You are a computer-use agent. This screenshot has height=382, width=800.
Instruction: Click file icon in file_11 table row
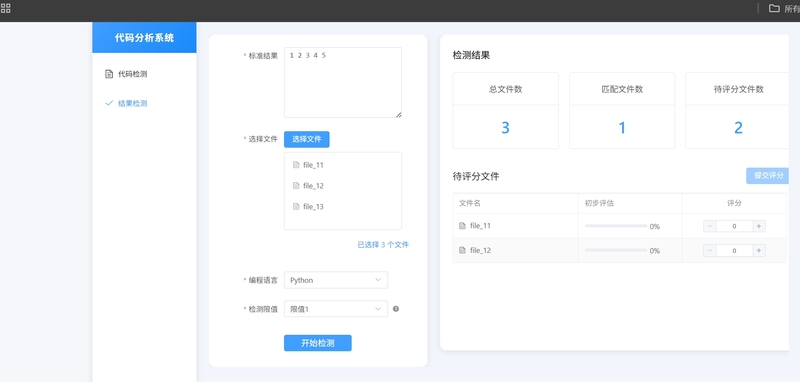(x=462, y=225)
